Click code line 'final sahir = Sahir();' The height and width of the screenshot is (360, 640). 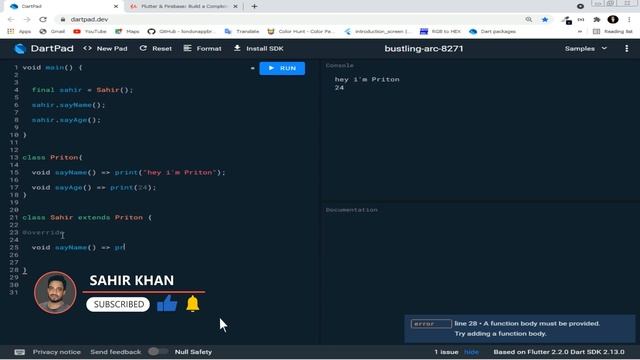coord(82,90)
